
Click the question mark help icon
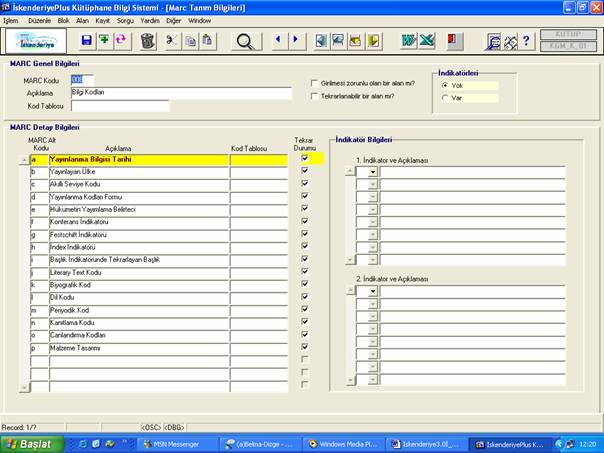click(x=527, y=41)
